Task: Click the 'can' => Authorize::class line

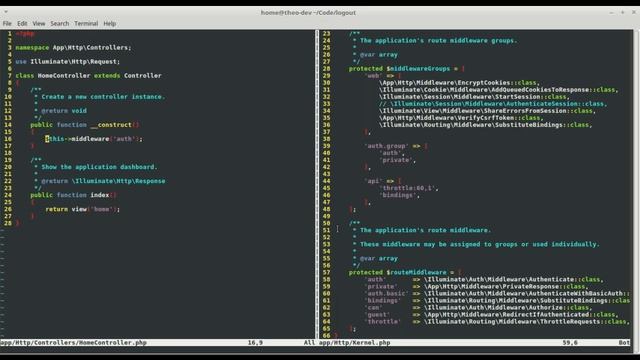Action: 478,307
